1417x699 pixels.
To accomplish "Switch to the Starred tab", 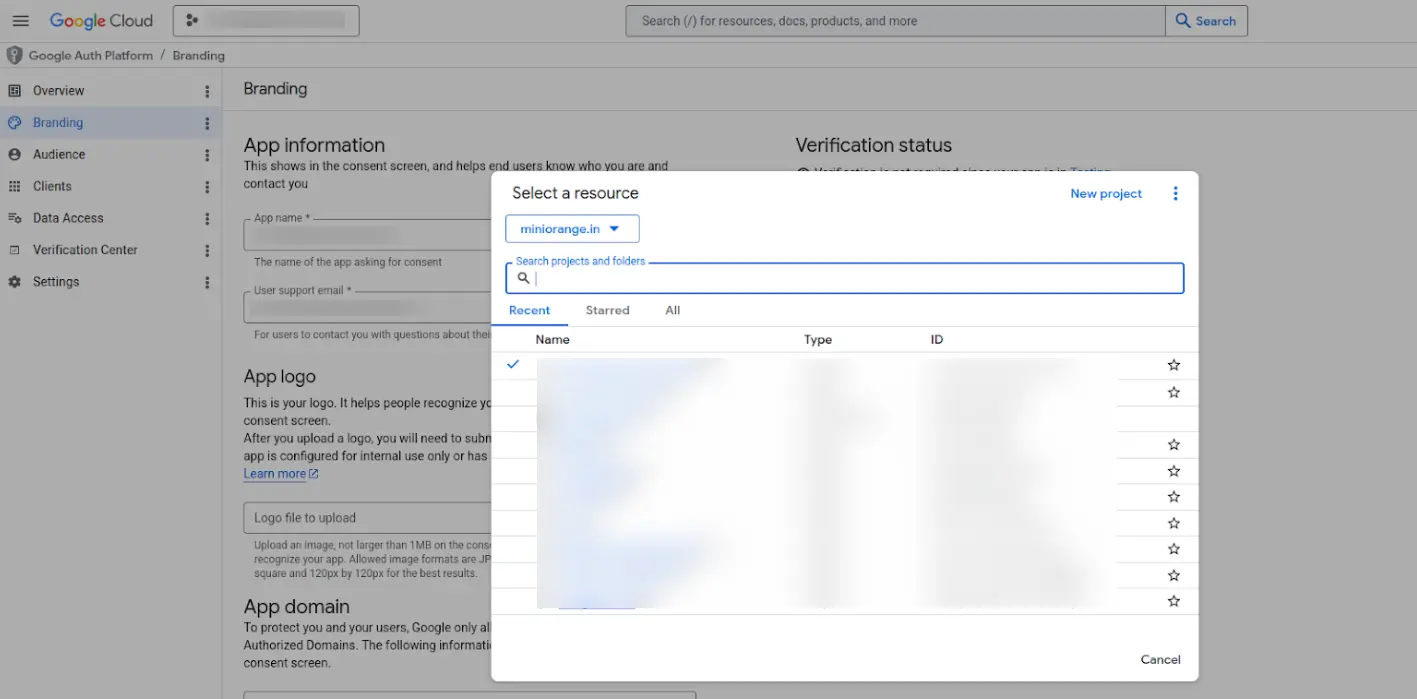I will [607, 311].
